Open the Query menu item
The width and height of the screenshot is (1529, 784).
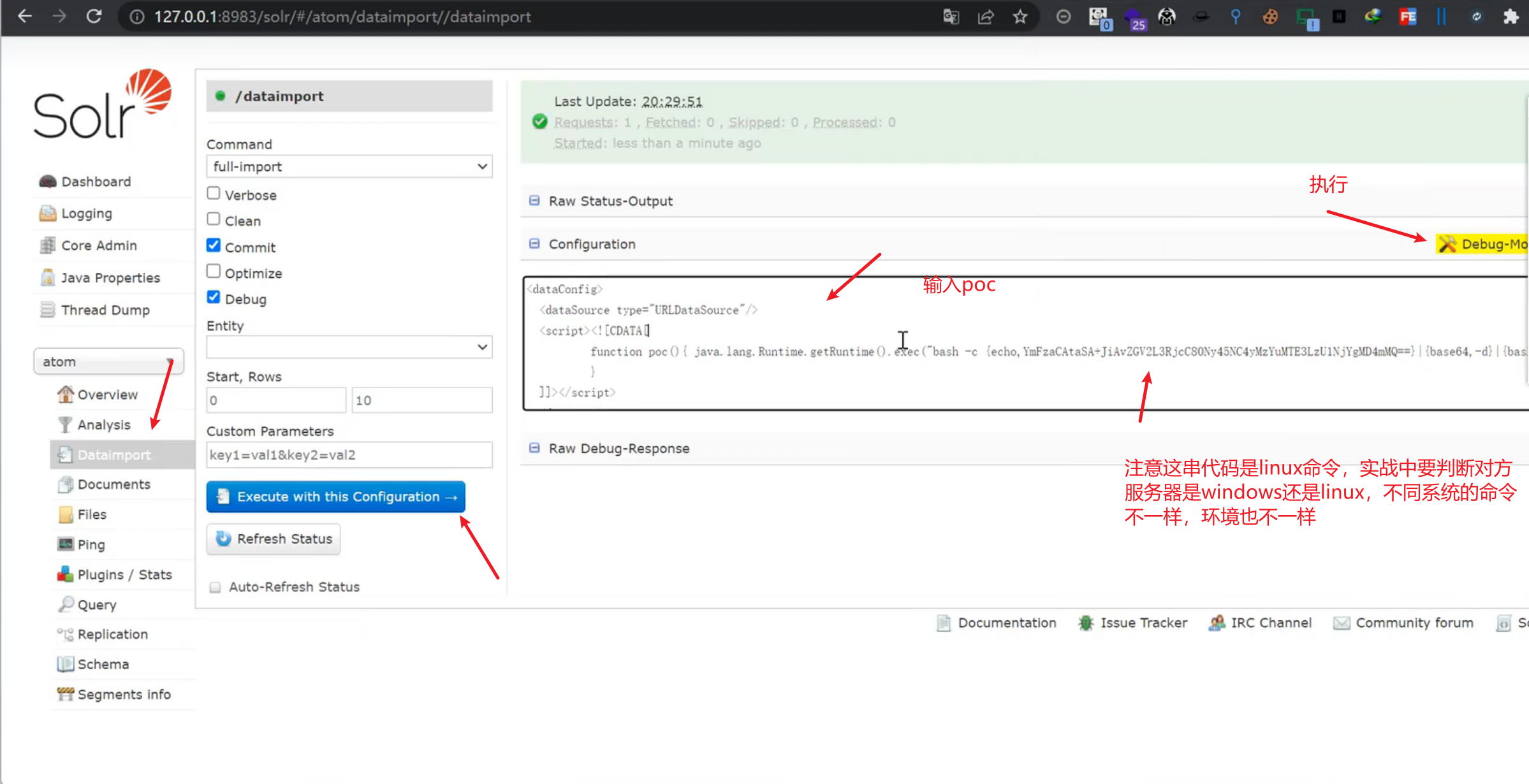97,604
